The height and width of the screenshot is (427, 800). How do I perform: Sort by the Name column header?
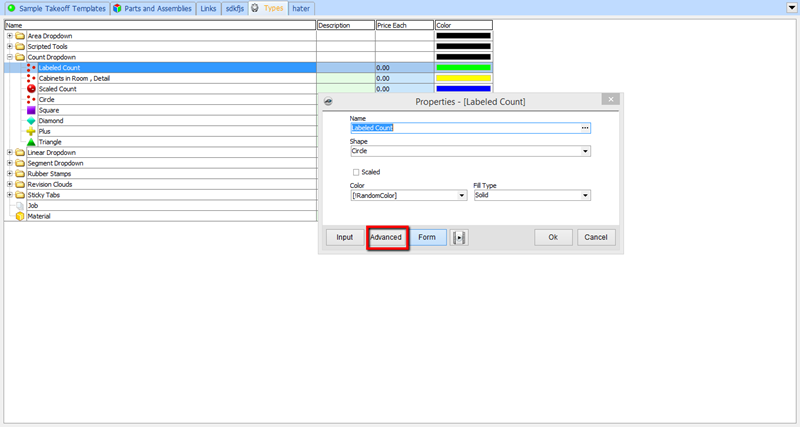tap(160, 25)
